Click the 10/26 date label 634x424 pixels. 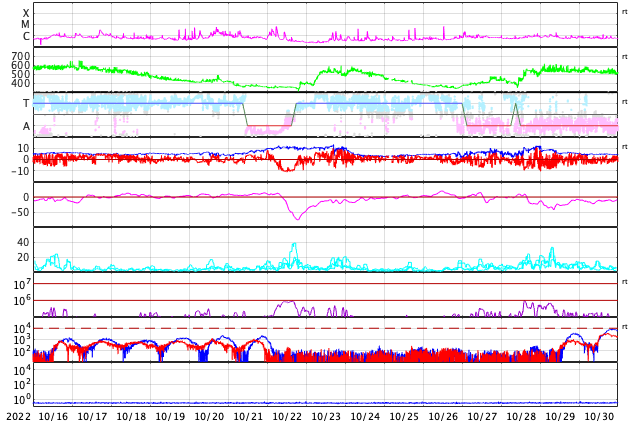coord(443,416)
